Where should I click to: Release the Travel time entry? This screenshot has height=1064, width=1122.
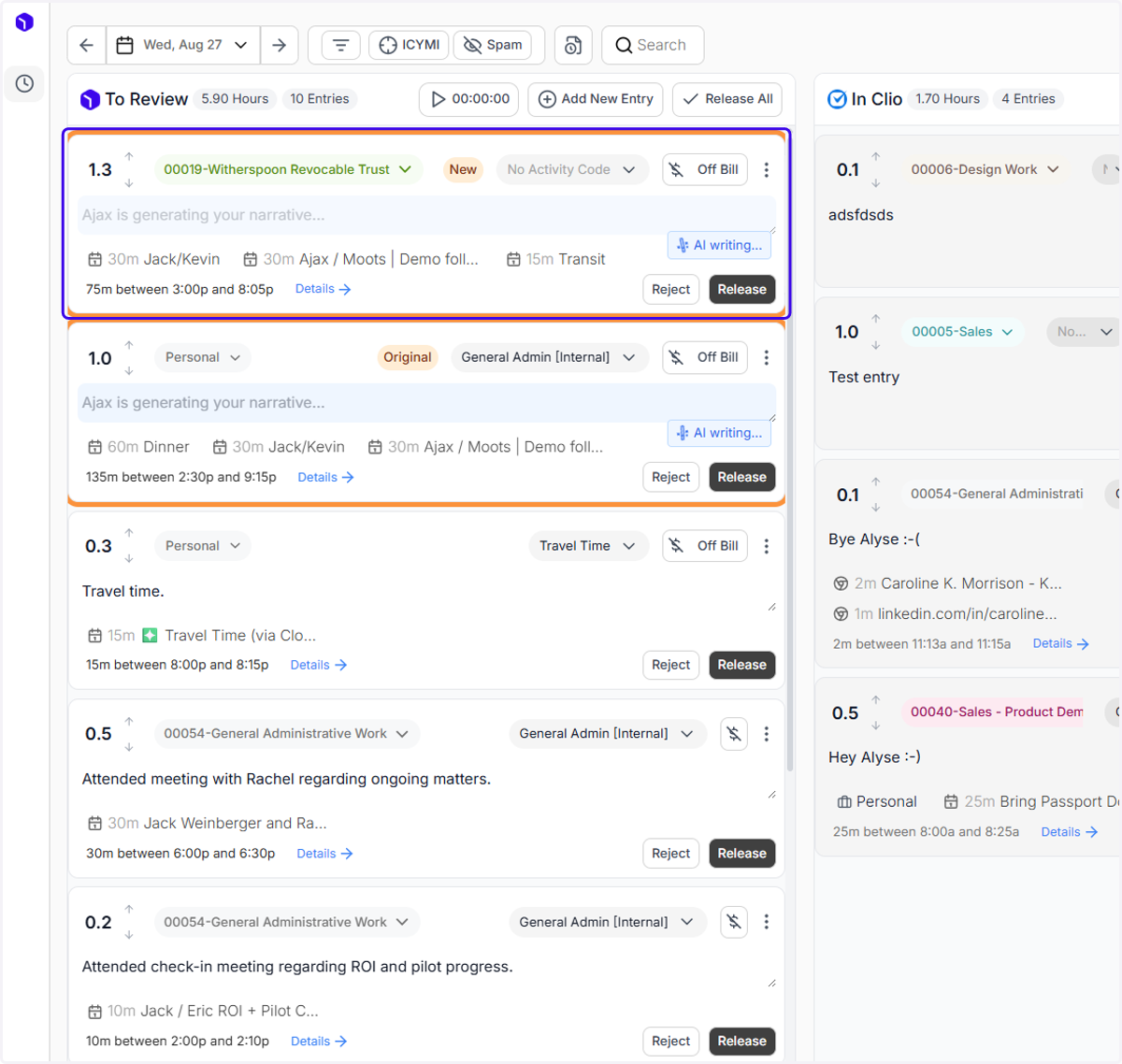[x=742, y=665]
